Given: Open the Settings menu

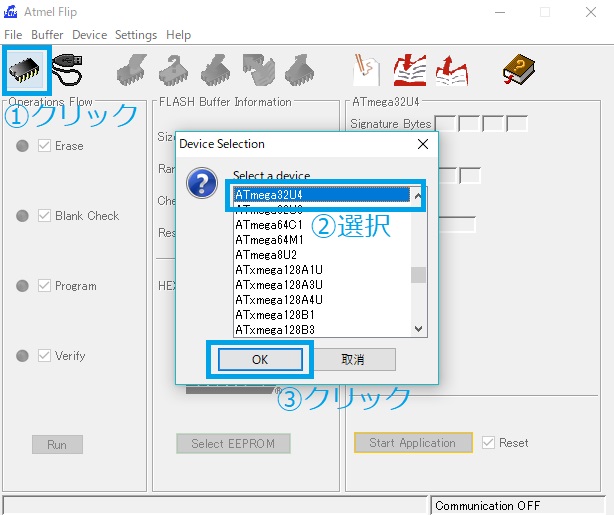Looking at the screenshot, I should [136, 35].
